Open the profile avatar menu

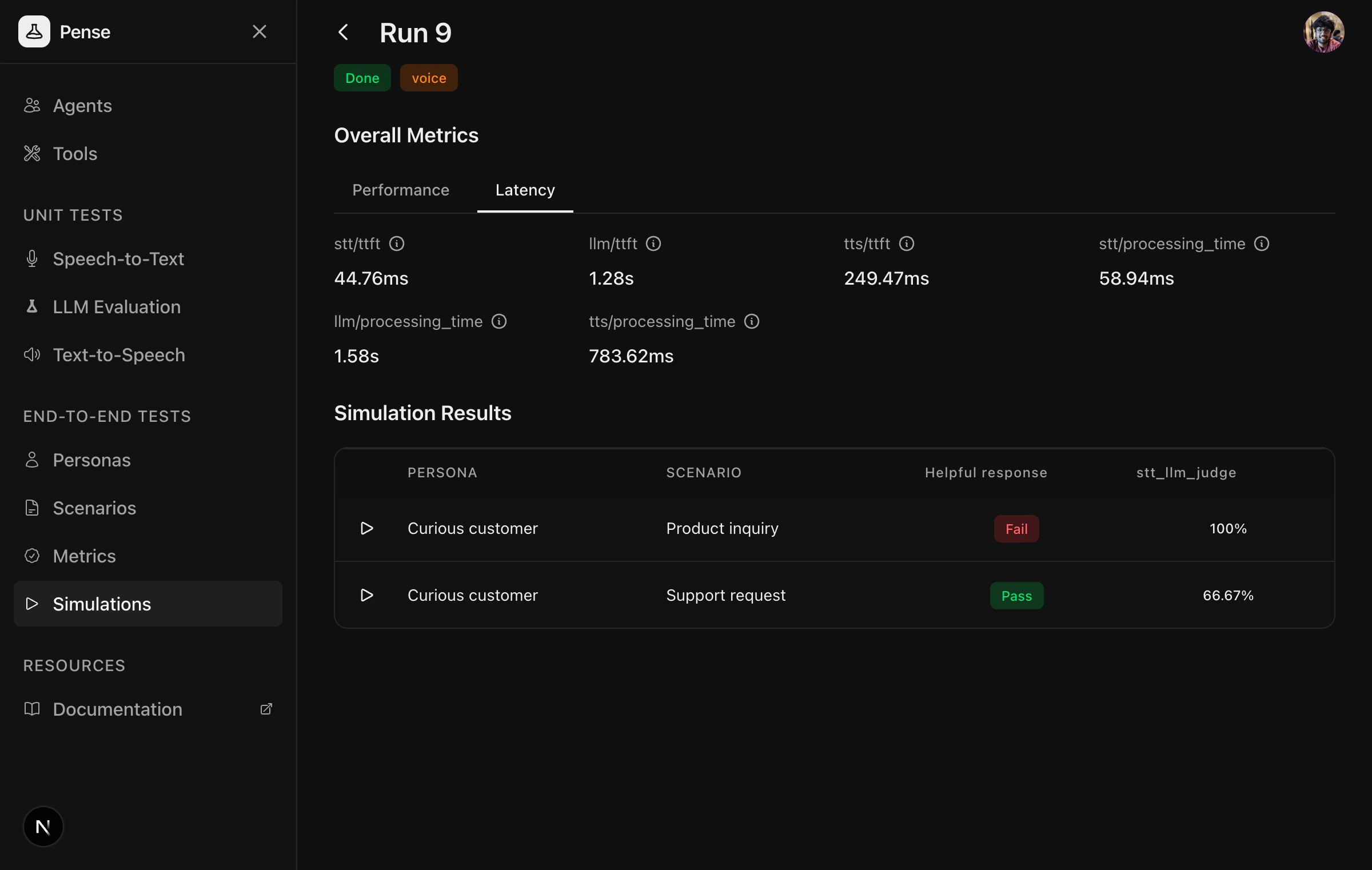1324,32
